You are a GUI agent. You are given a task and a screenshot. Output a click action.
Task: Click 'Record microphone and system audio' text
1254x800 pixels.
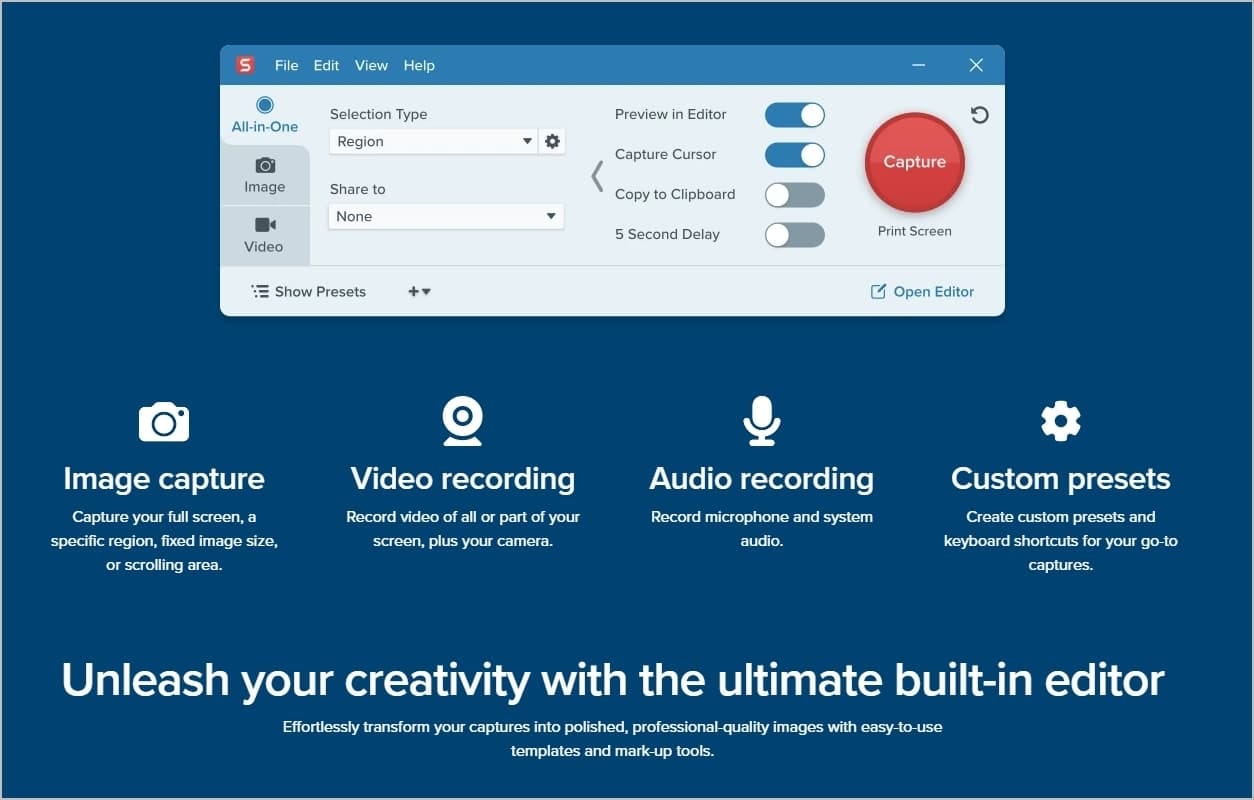coord(762,529)
